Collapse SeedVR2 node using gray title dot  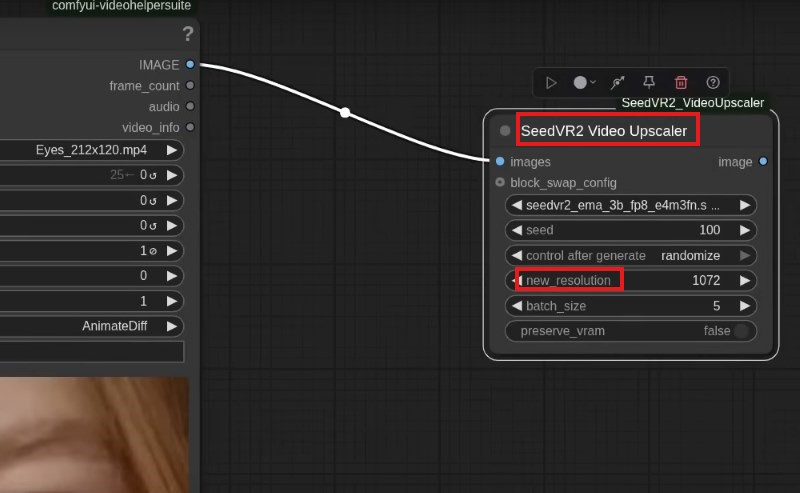pyautogui.click(x=505, y=131)
